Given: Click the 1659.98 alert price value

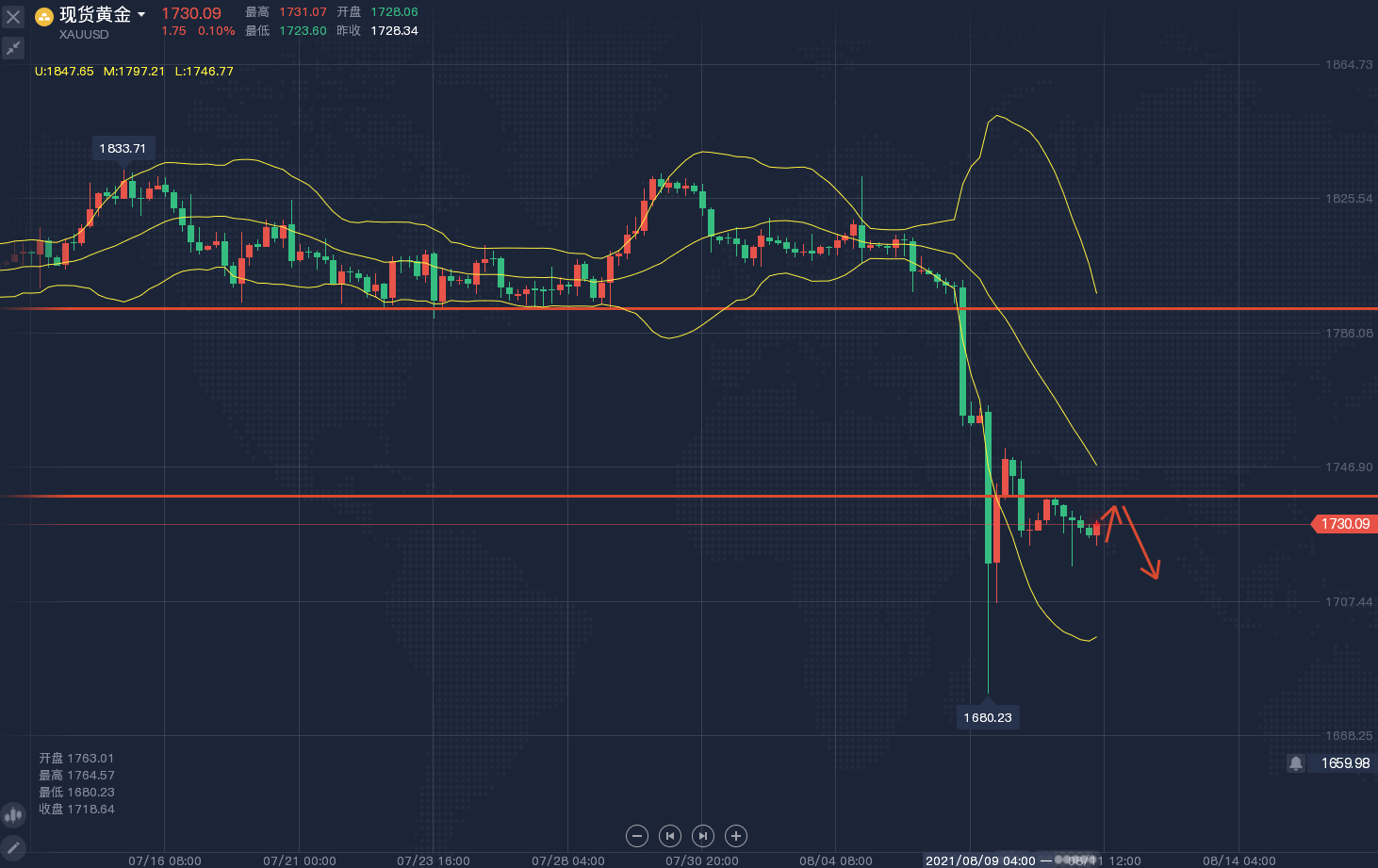Looking at the screenshot, I should click(x=1345, y=763).
